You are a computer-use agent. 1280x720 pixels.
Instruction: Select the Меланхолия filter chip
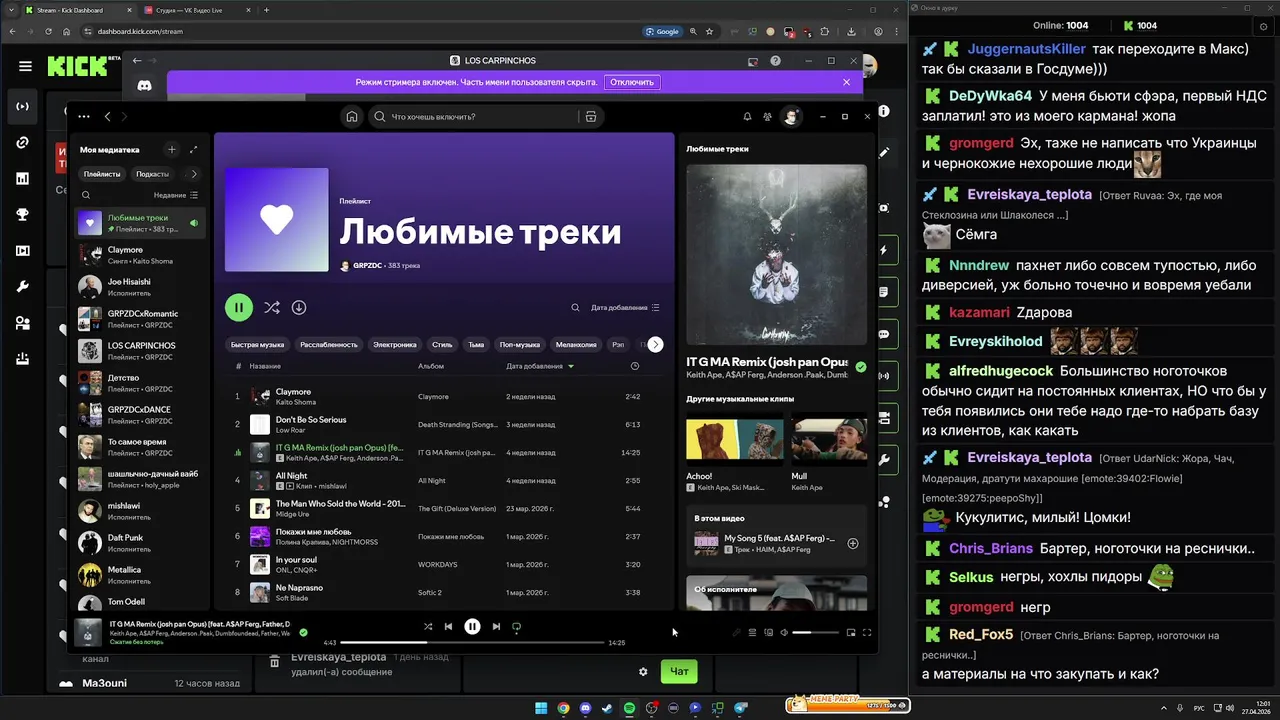[576, 344]
